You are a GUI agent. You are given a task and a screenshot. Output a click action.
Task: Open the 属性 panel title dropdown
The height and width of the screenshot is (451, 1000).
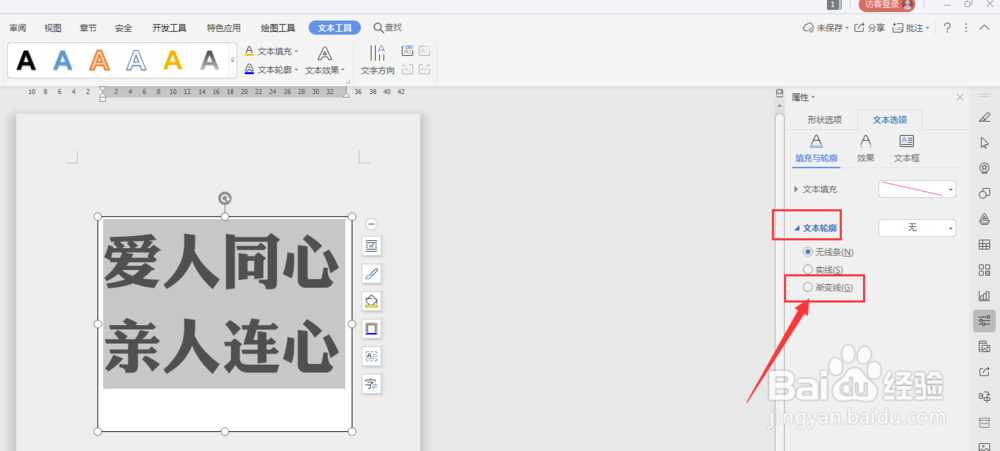coord(803,97)
